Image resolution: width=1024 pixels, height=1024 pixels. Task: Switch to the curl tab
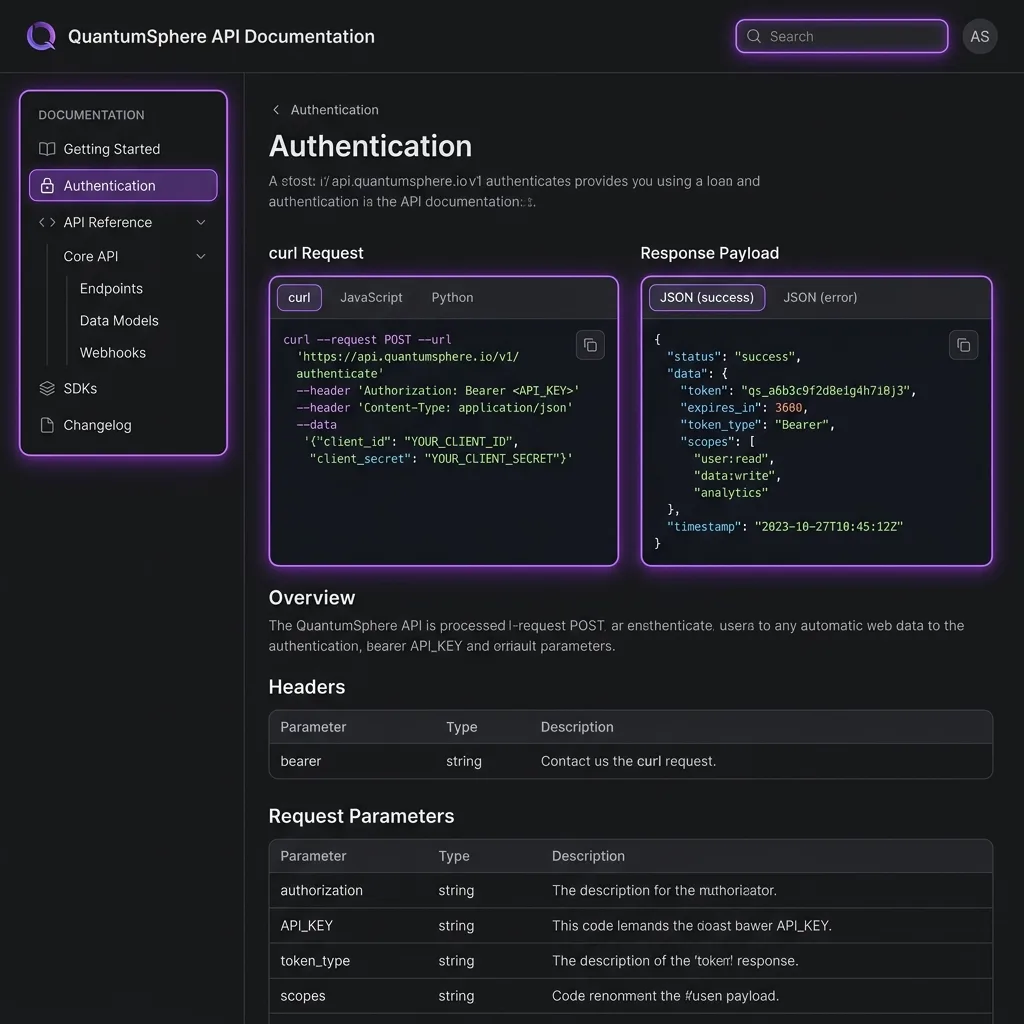pos(299,297)
